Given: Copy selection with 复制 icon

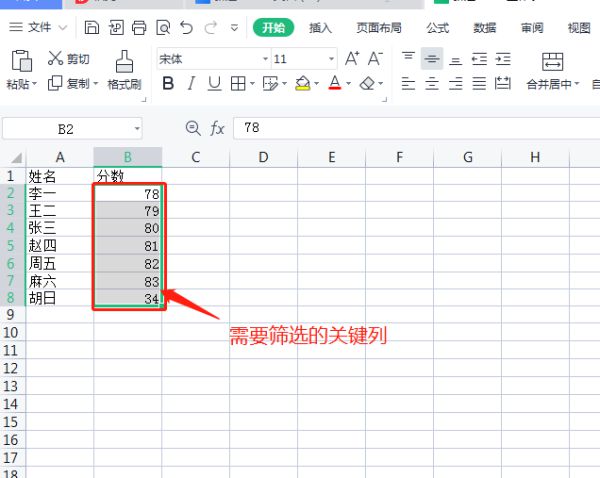Looking at the screenshot, I should (x=55, y=83).
